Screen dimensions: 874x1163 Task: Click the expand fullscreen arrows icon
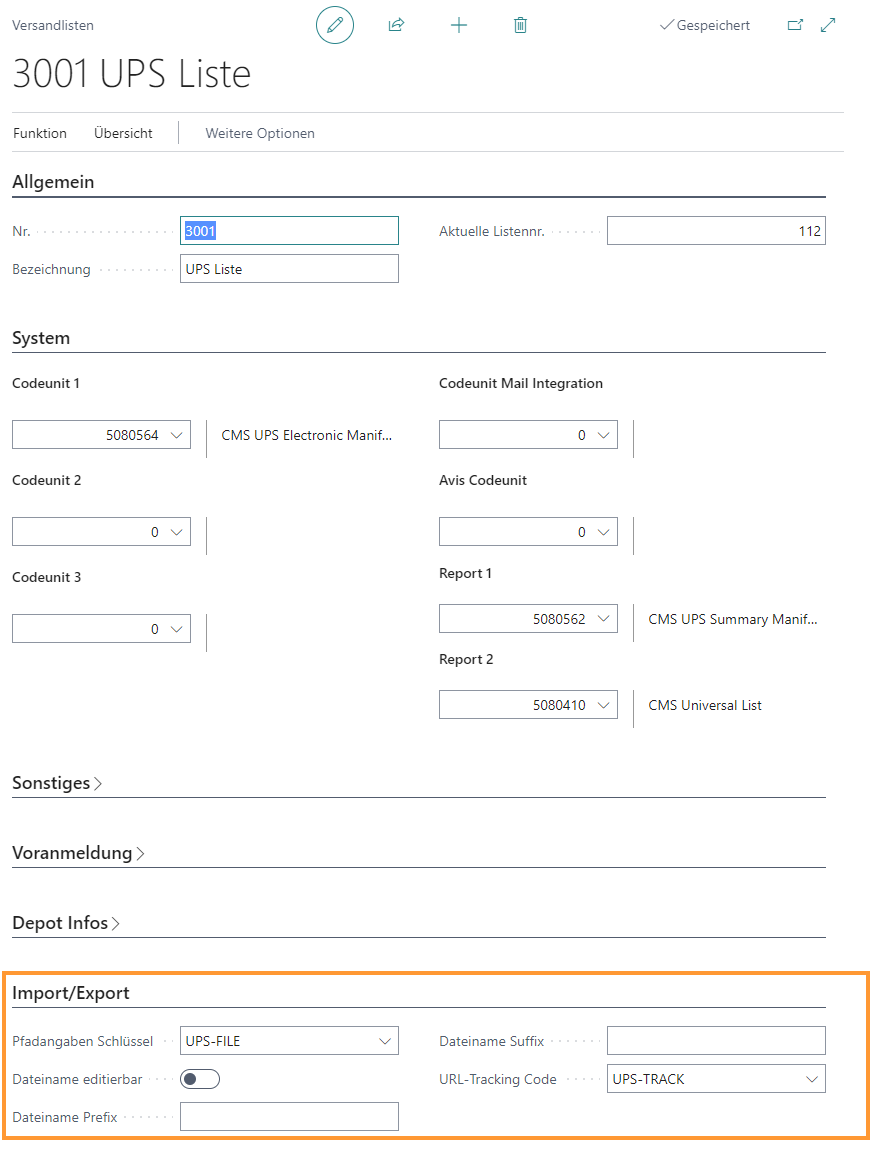pyautogui.click(x=828, y=25)
